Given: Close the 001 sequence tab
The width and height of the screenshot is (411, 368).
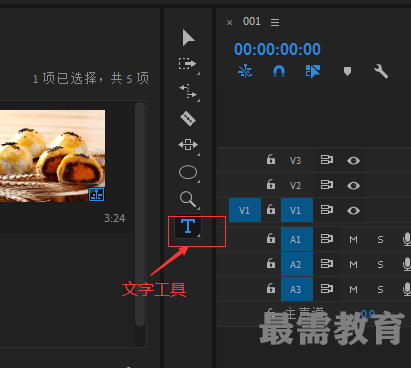Looking at the screenshot, I should [229, 23].
